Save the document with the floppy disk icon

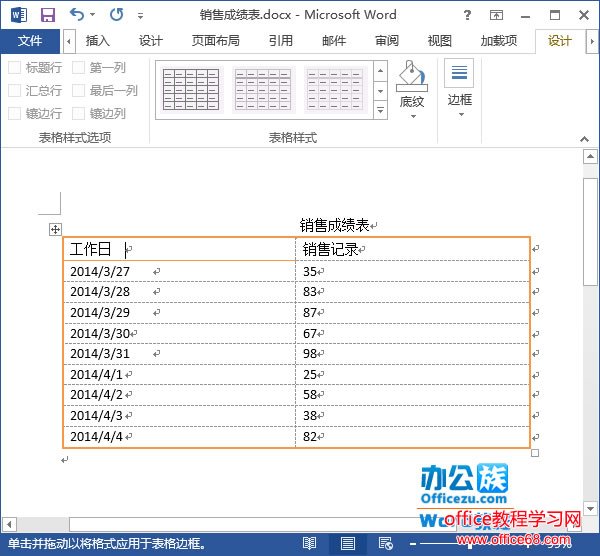(x=48, y=15)
